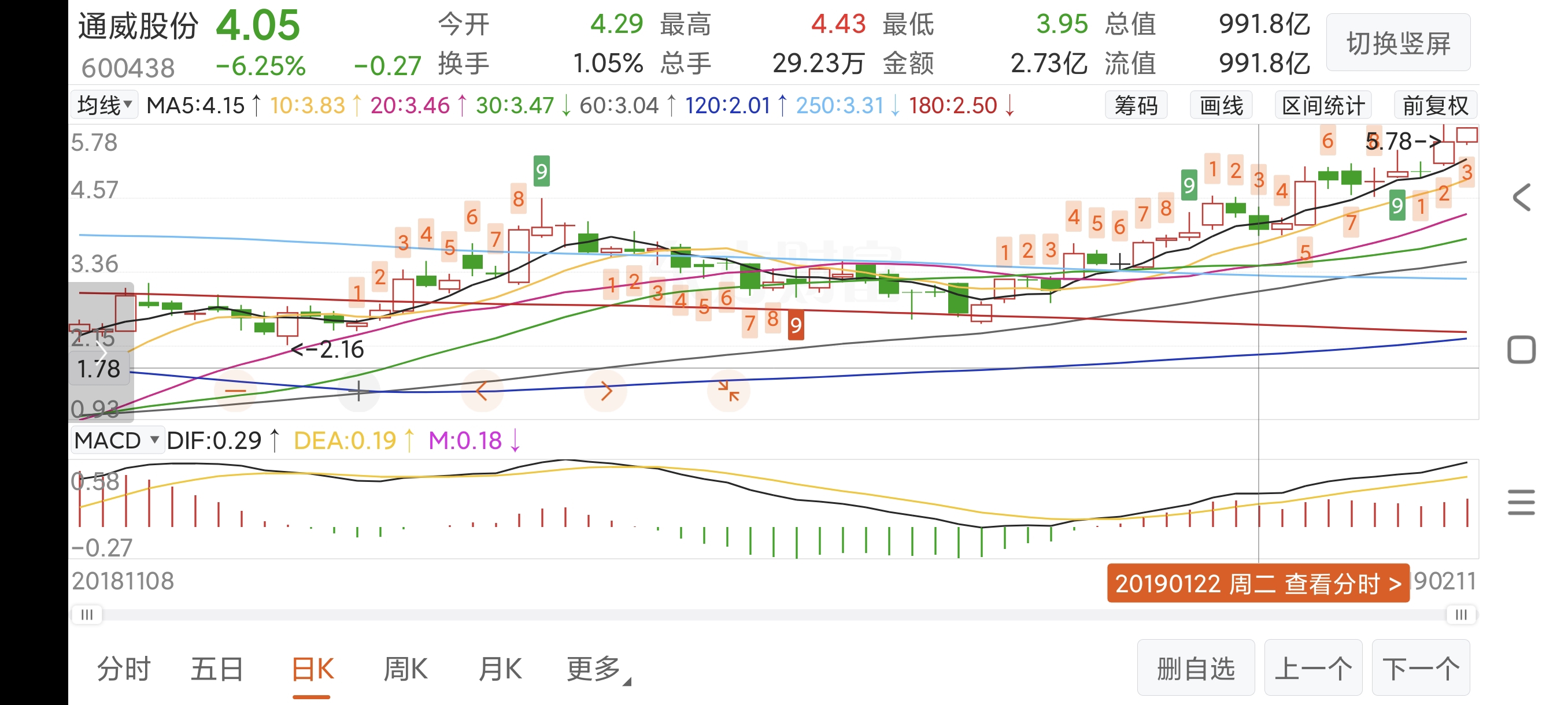Open the 均线 indicator dropdown
Image resolution: width=1568 pixels, height=705 pixels.
coord(104,105)
